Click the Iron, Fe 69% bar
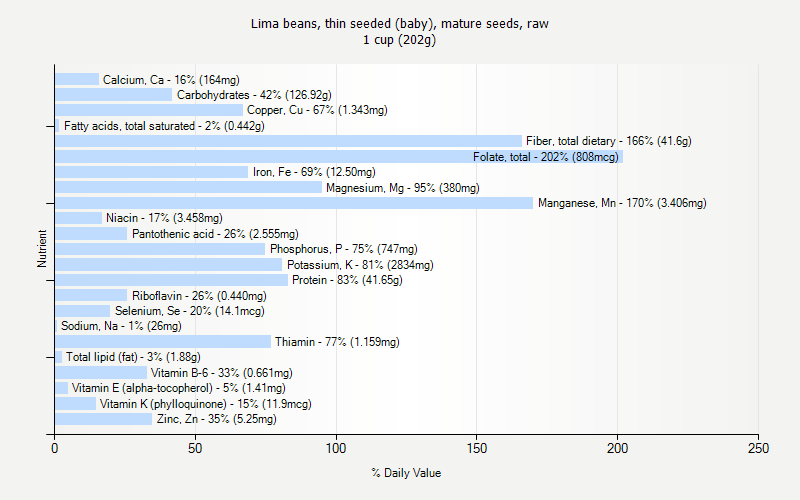Viewport: 800px width, 500px height. [152, 172]
